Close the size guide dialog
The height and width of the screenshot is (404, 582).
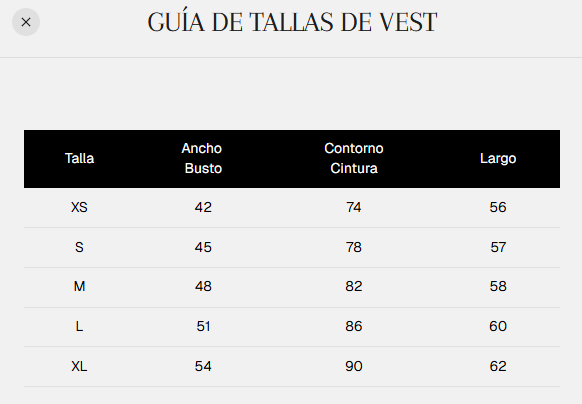click(26, 22)
